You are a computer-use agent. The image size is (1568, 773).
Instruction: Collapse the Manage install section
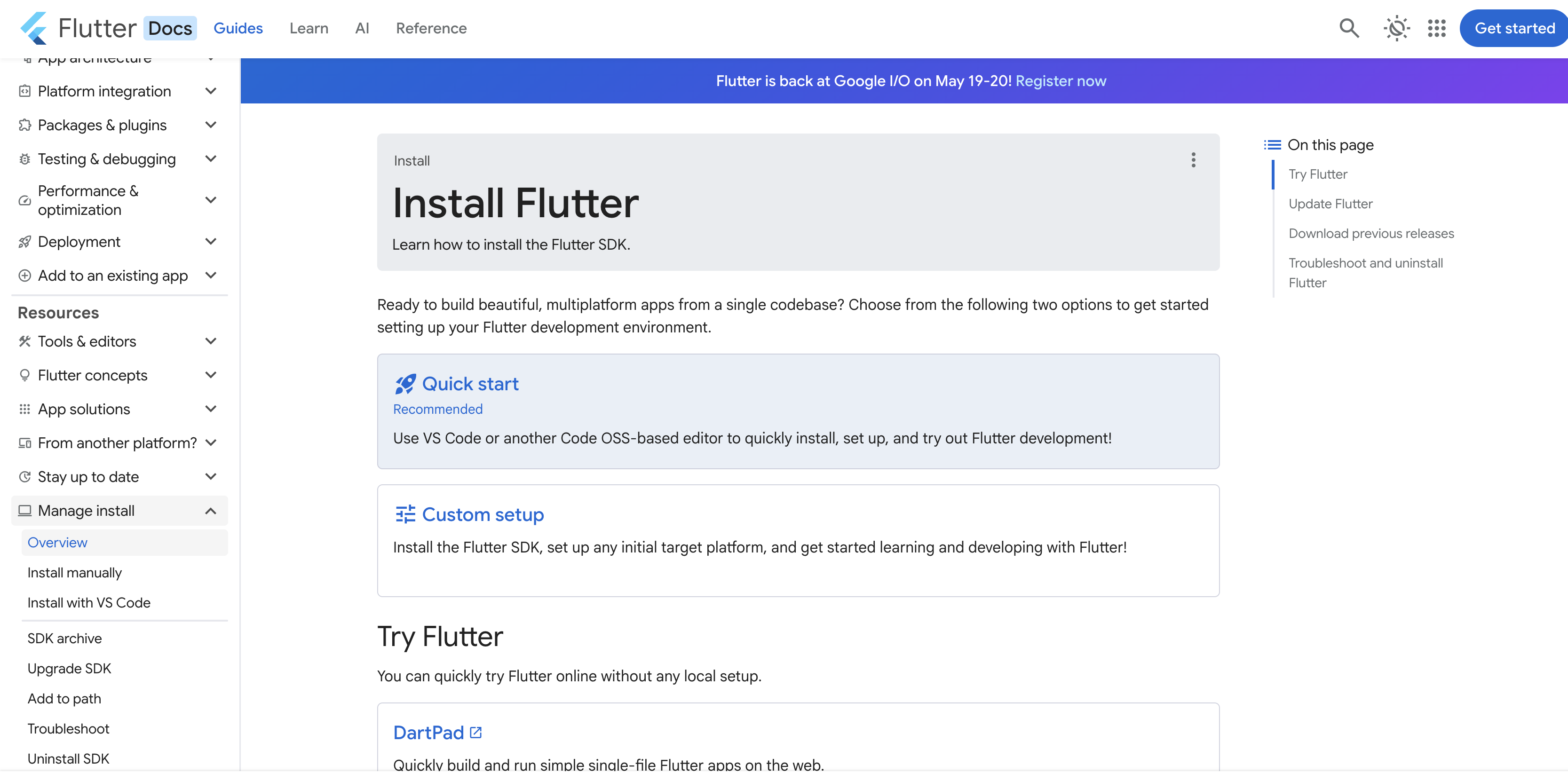point(211,511)
